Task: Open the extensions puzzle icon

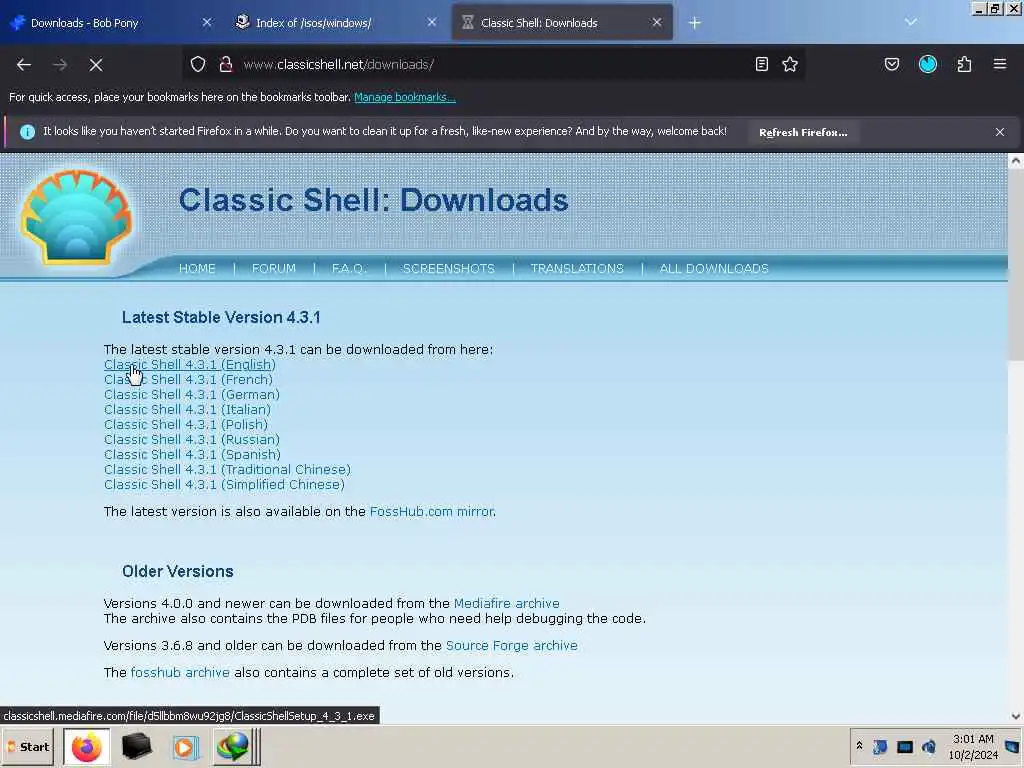Action: (x=964, y=64)
